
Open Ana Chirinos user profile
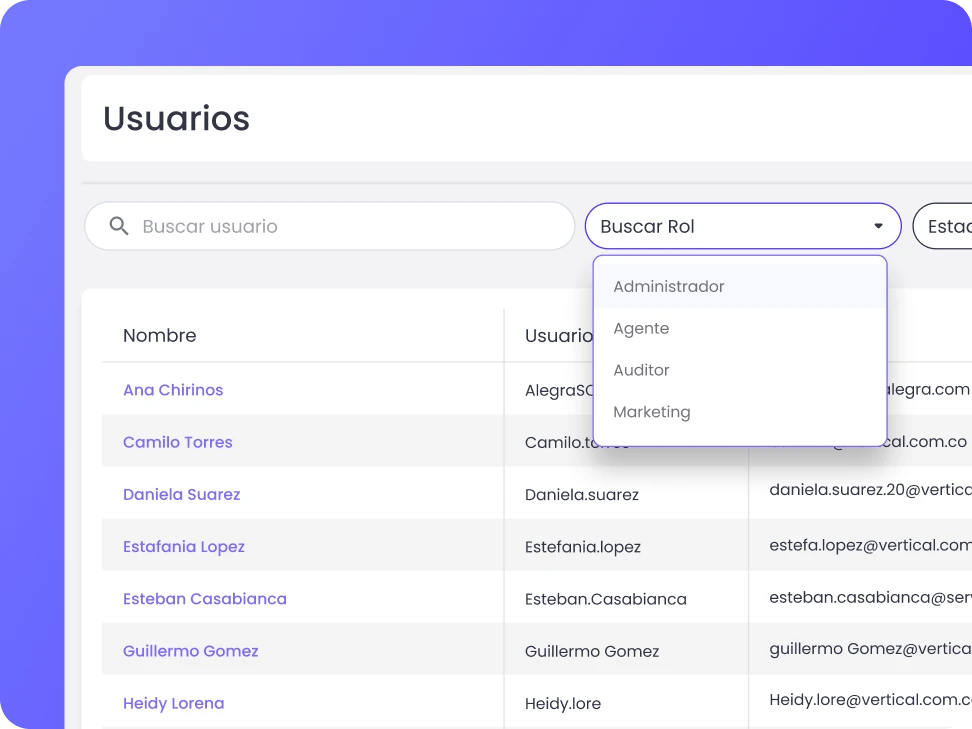click(x=173, y=390)
